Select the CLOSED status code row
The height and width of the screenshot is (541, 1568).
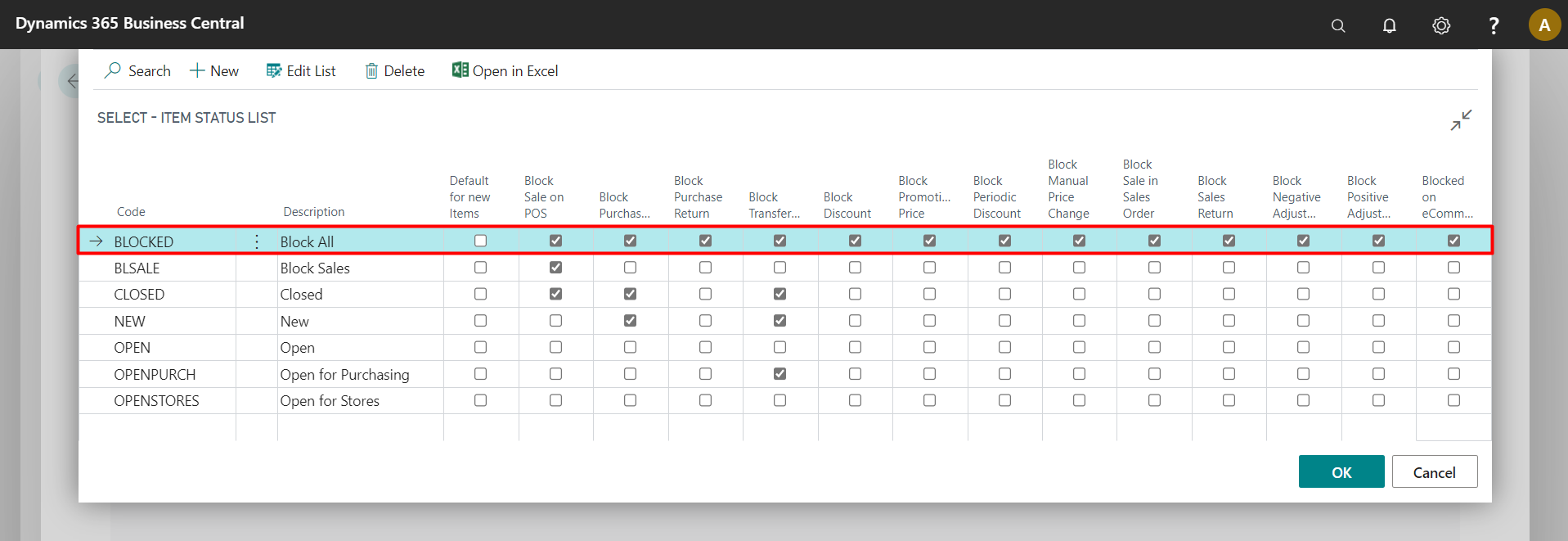click(x=139, y=295)
